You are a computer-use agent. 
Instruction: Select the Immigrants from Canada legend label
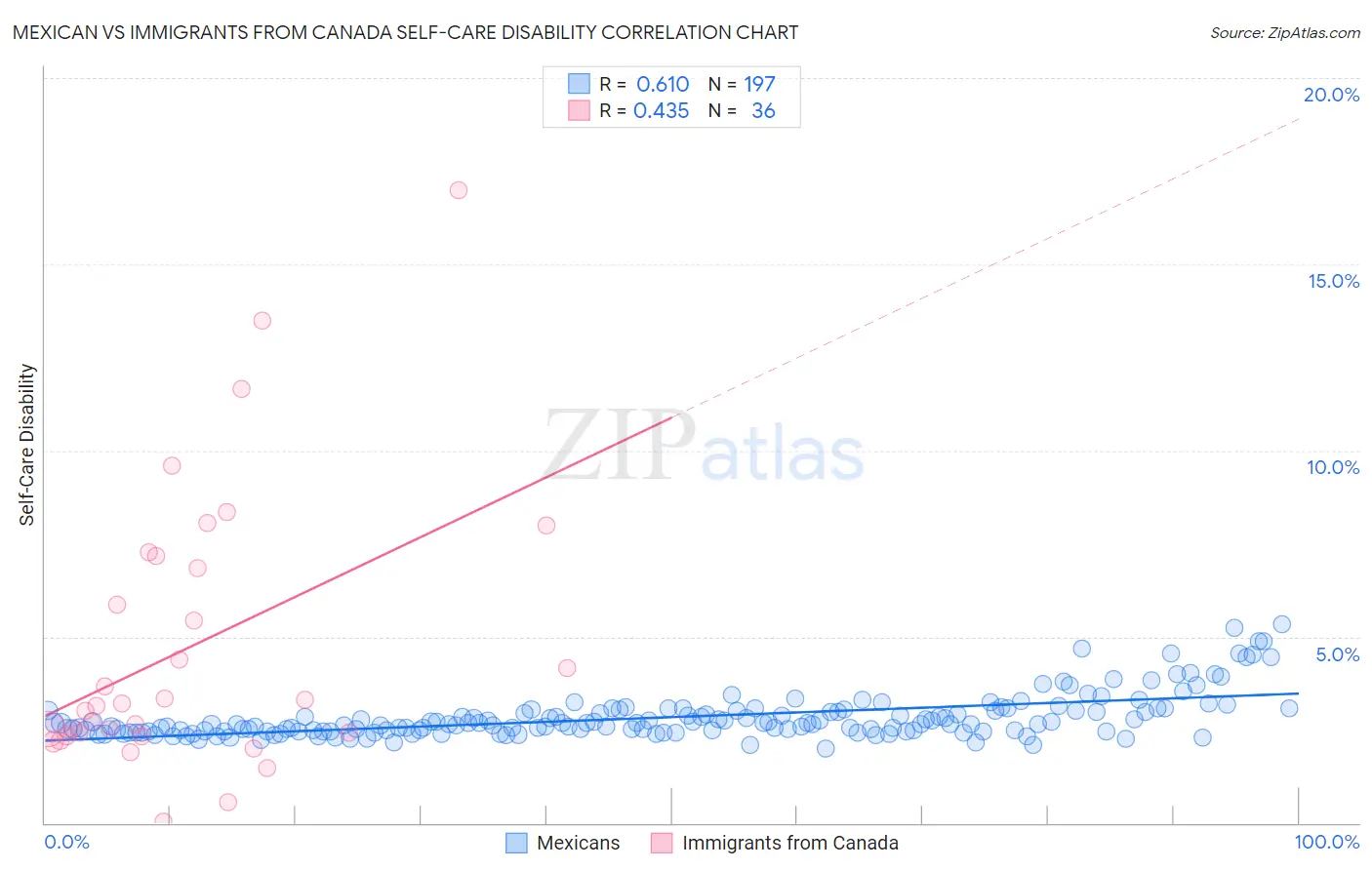[790, 843]
